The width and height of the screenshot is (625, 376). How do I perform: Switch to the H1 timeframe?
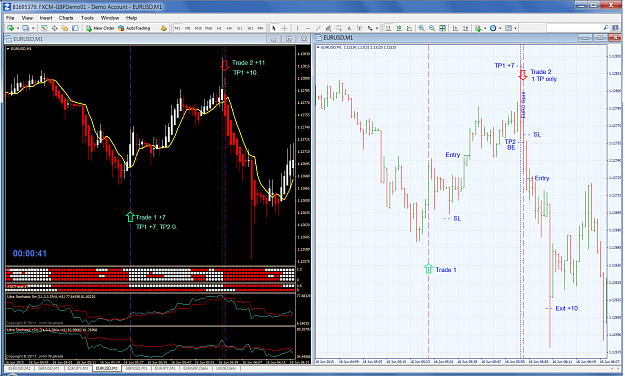pyautogui.click(x=219, y=28)
